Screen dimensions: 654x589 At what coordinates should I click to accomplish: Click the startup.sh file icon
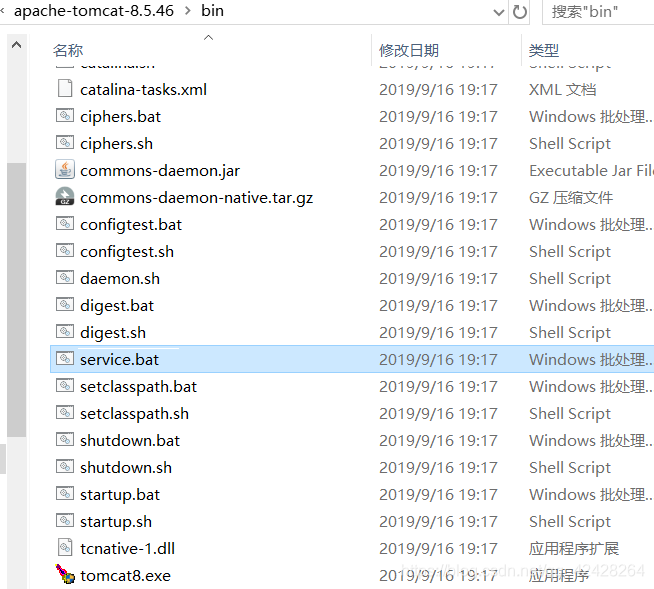tap(65, 521)
